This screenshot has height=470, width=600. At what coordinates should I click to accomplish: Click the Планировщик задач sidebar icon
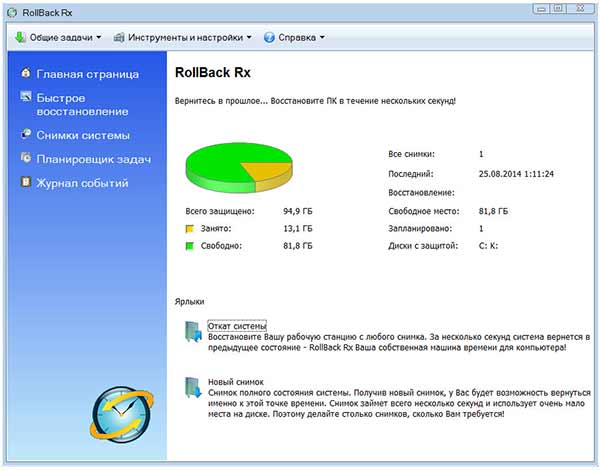click(x=26, y=157)
